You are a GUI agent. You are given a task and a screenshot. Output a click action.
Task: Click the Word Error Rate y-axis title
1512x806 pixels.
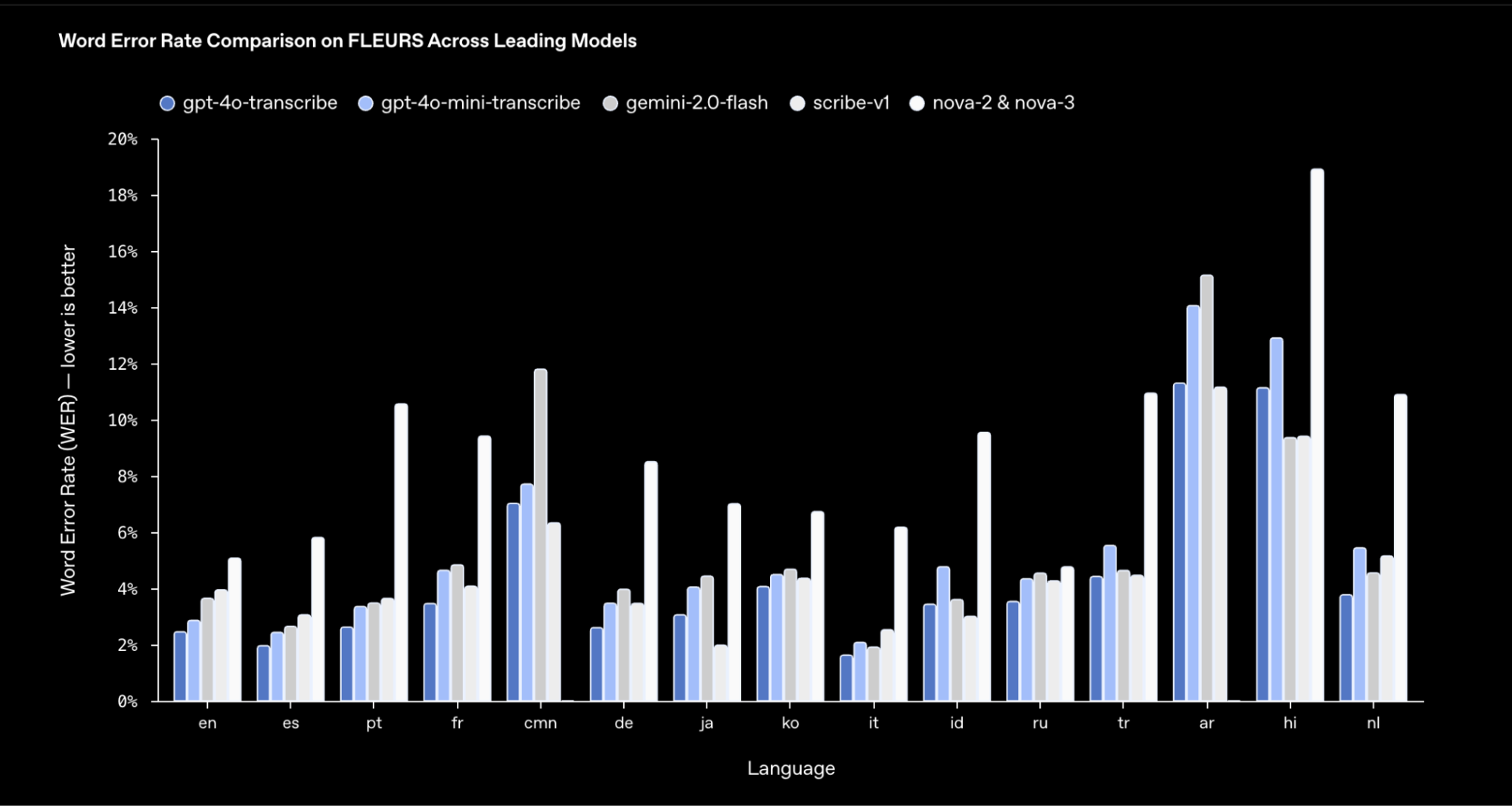click(x=68, y=420)
